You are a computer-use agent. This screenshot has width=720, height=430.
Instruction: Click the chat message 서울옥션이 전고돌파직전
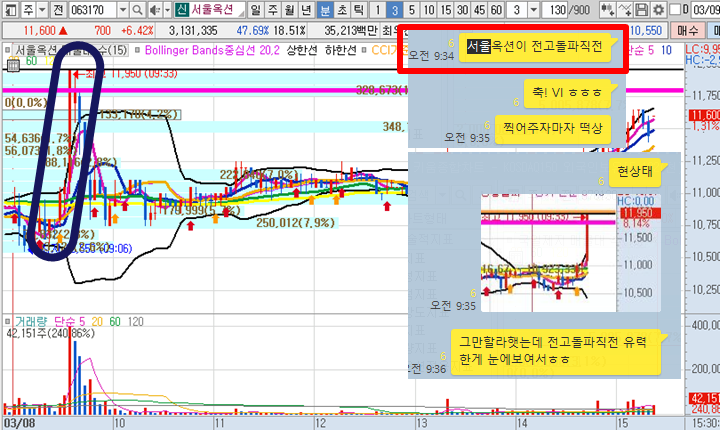click(x=534, y=46)
